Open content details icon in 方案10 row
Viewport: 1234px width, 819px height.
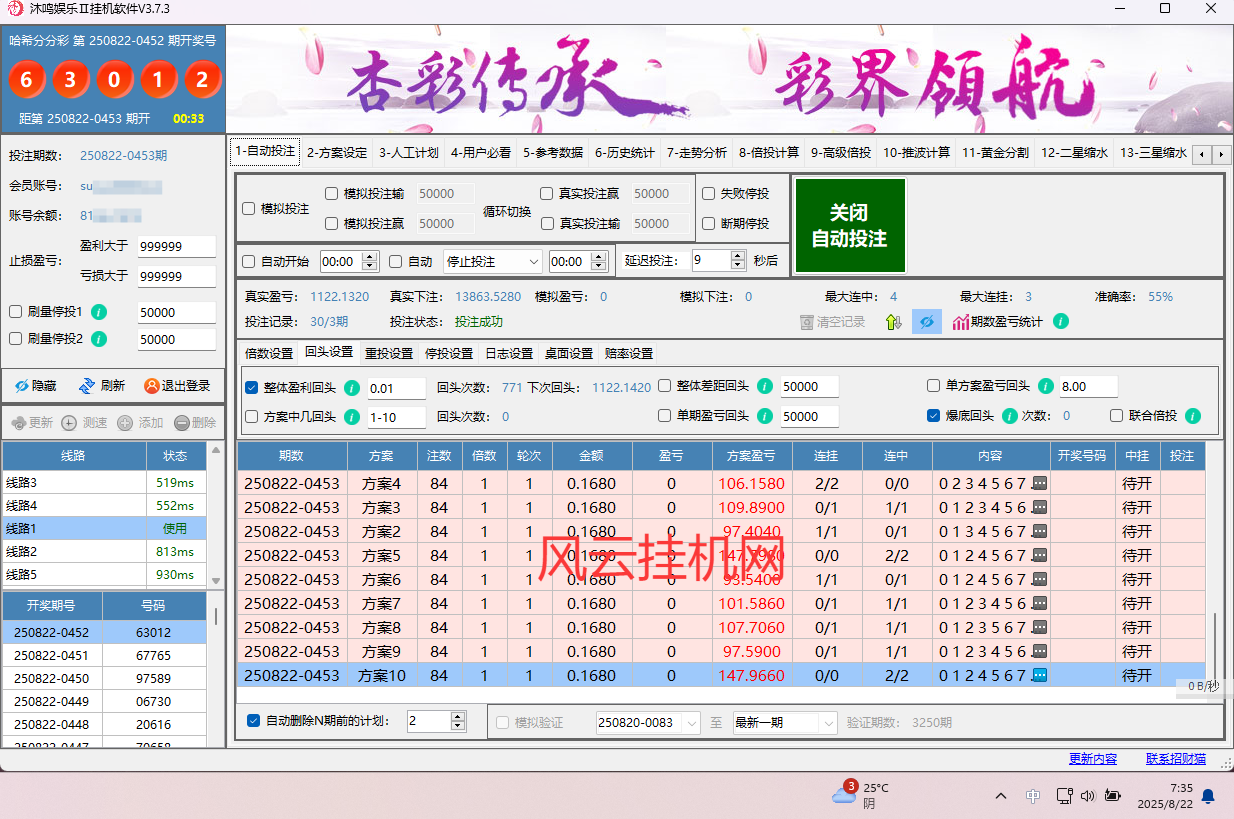pos(1039,676)
